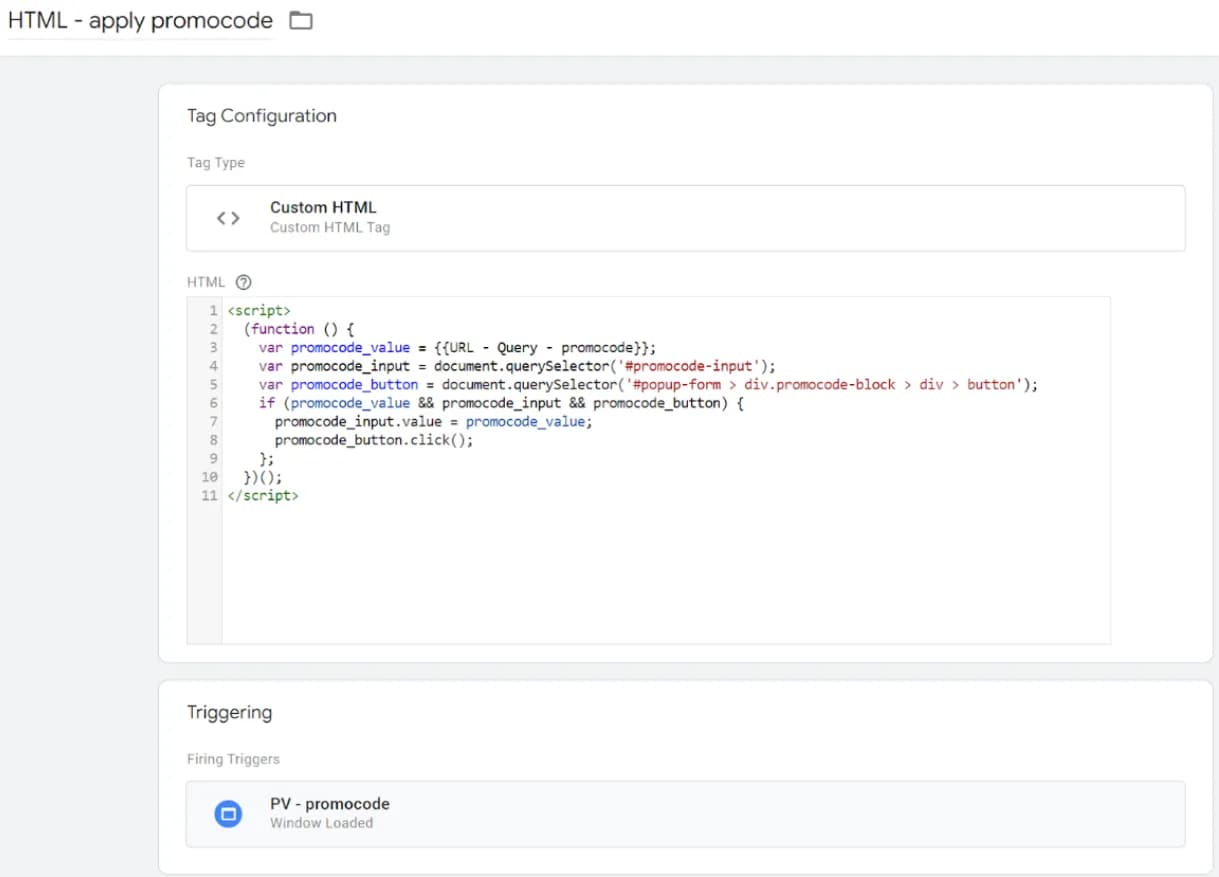Click the '#promocode-input' selector string
The width and height of the screenshot is (1219, 877).
coord(691,366)
